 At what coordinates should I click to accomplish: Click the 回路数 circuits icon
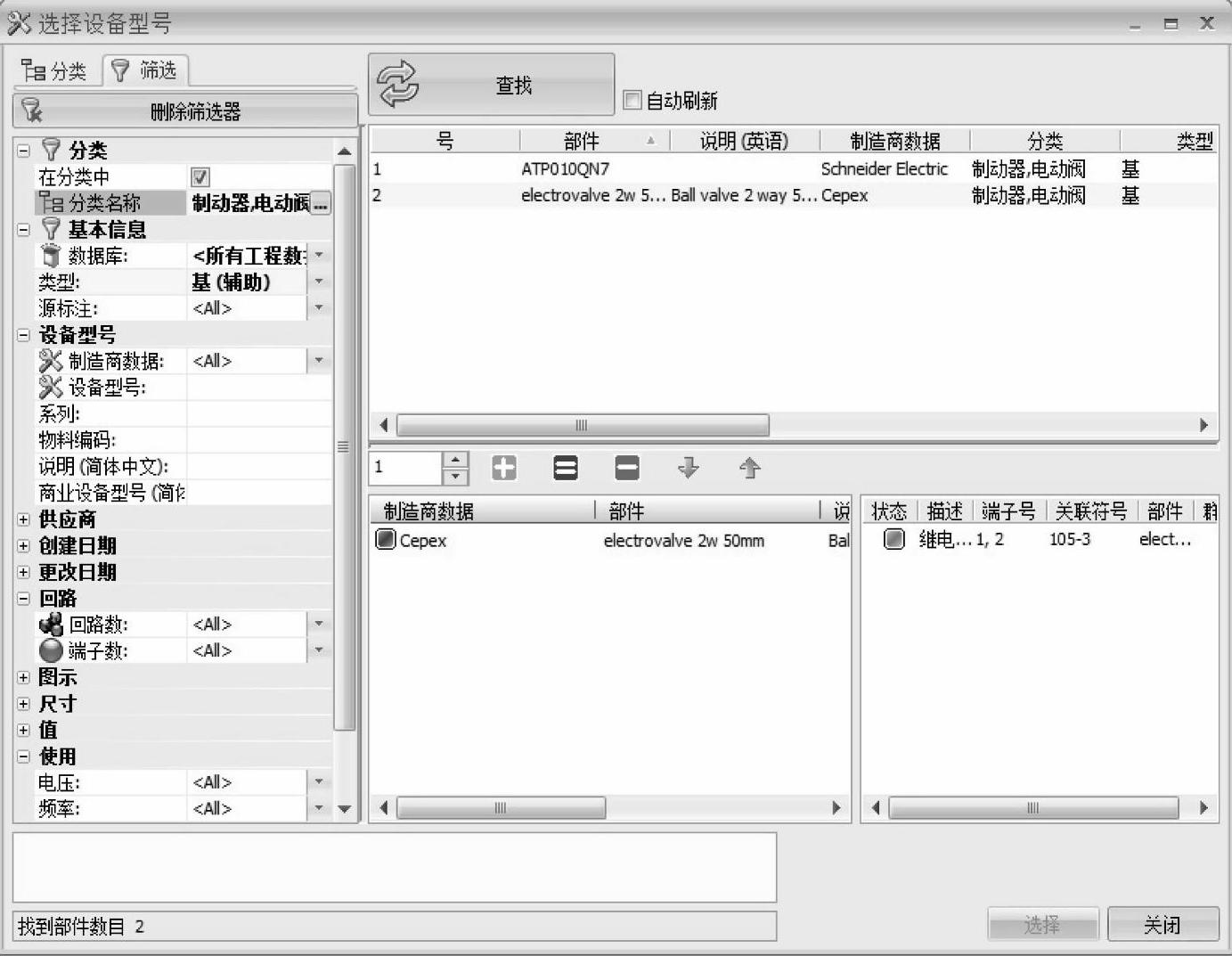click(51, 624)
